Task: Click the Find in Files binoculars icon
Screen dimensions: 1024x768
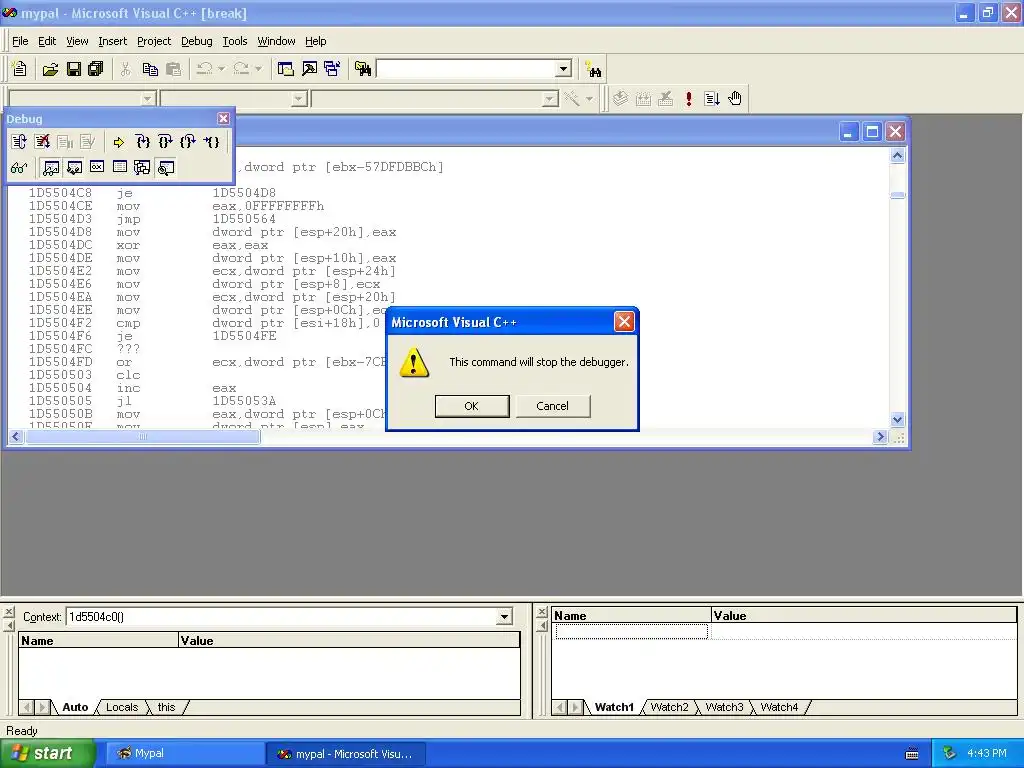Action: 362,69
